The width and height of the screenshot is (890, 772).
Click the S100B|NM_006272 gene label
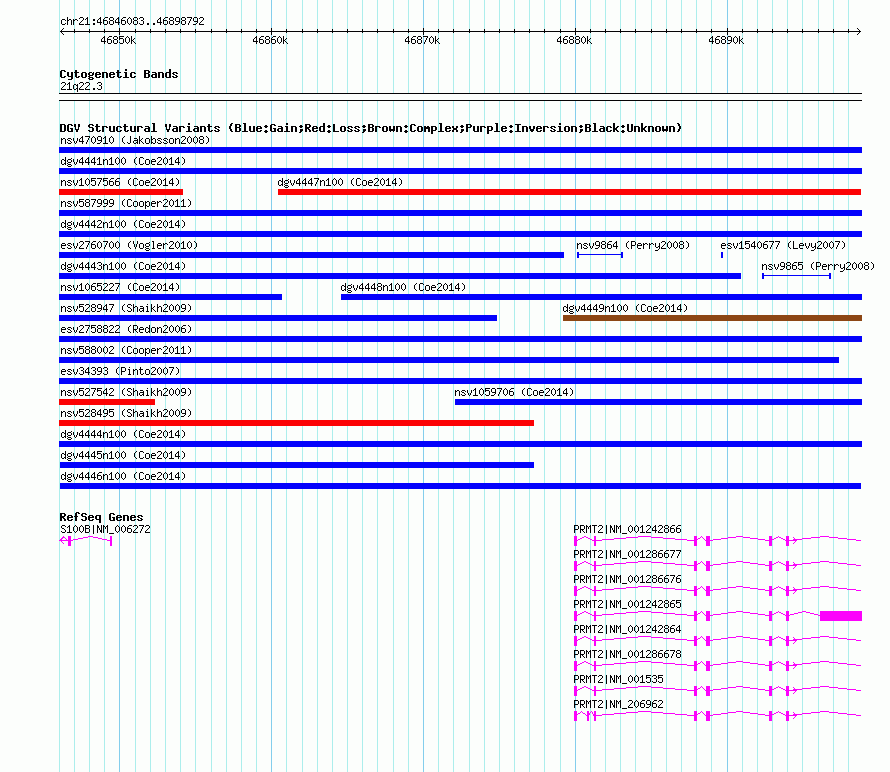(x=105, y=529)
